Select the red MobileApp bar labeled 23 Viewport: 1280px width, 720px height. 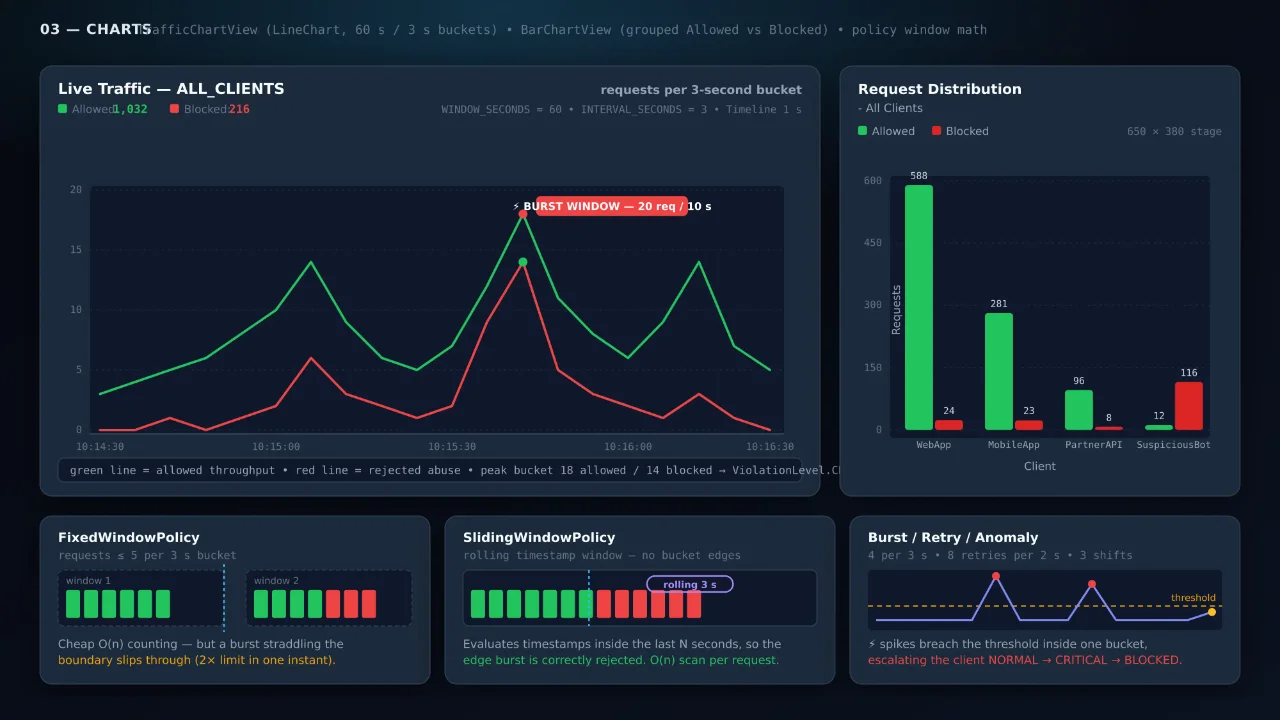[1029, 425]
